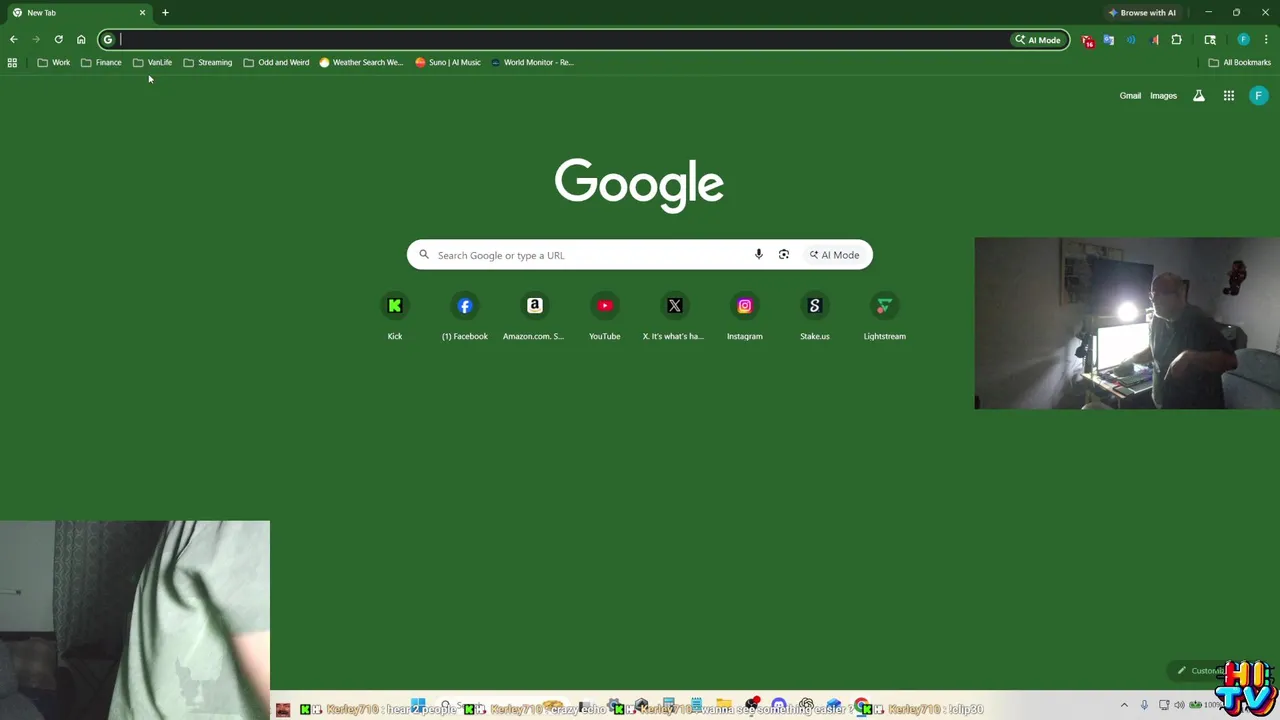Open the Finance bookmarks folder
The image size is (1280, 720).
click(x=101, y=62)
